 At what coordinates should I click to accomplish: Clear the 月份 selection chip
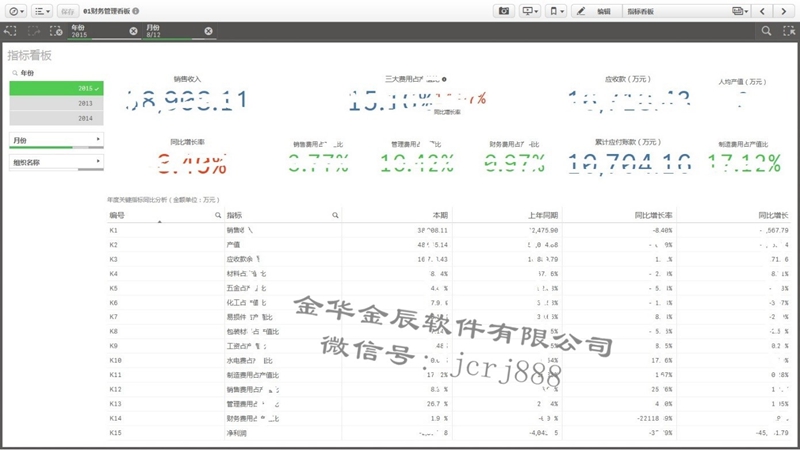click(208, 31)
